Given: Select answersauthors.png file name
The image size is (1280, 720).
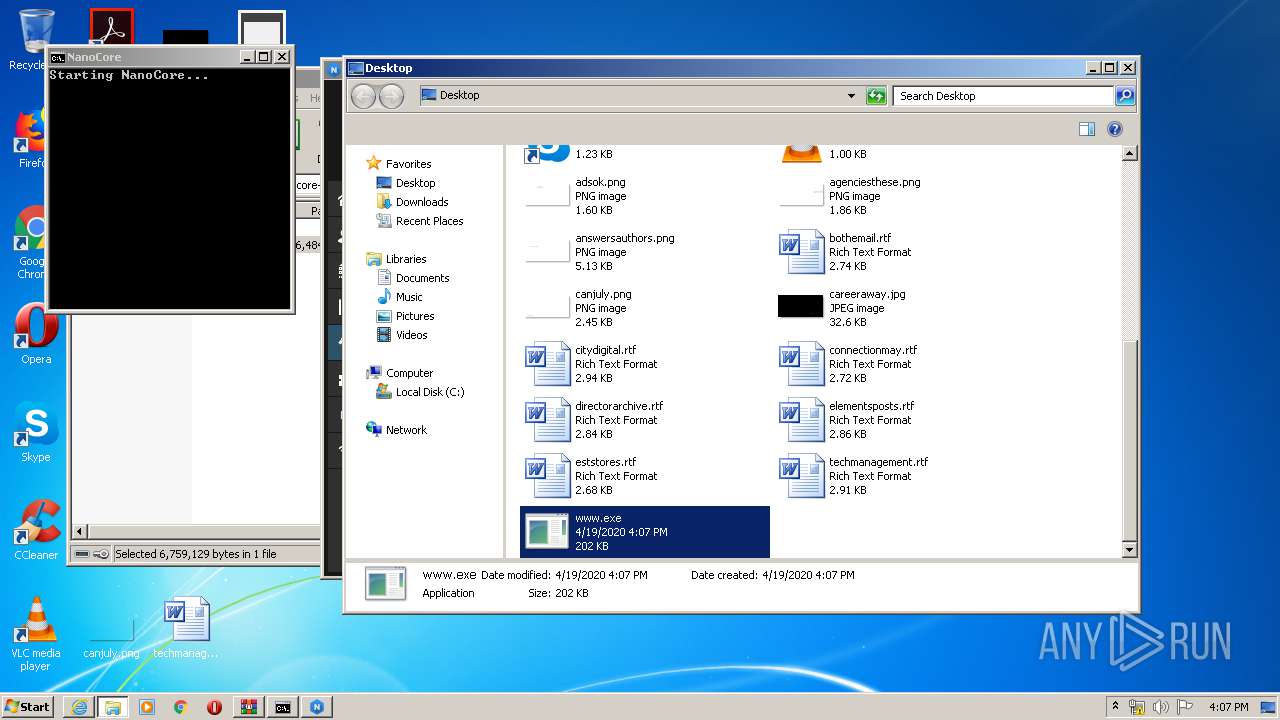Looking at the screenshot, I should click(624, 238).
